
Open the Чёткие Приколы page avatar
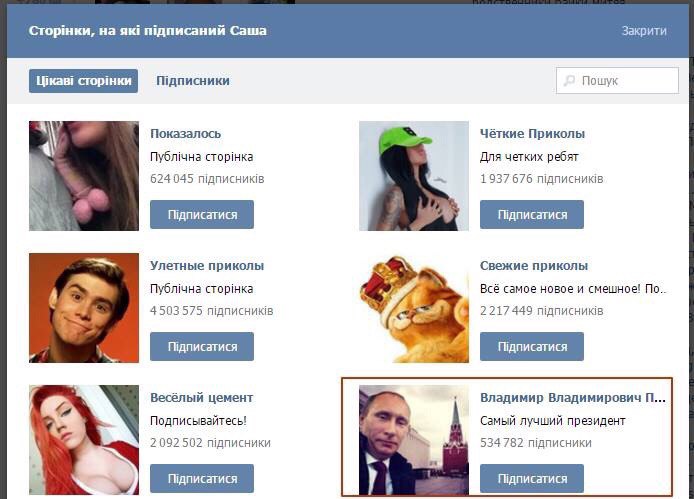click(414, 176)
